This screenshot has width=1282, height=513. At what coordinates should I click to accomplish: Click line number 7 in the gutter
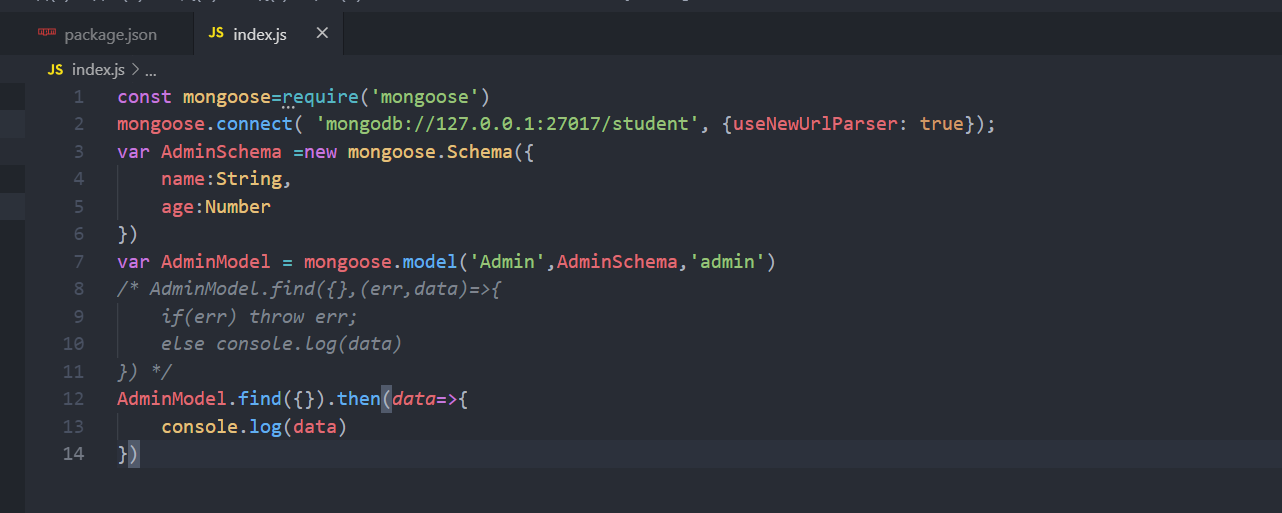pos(78,262)
